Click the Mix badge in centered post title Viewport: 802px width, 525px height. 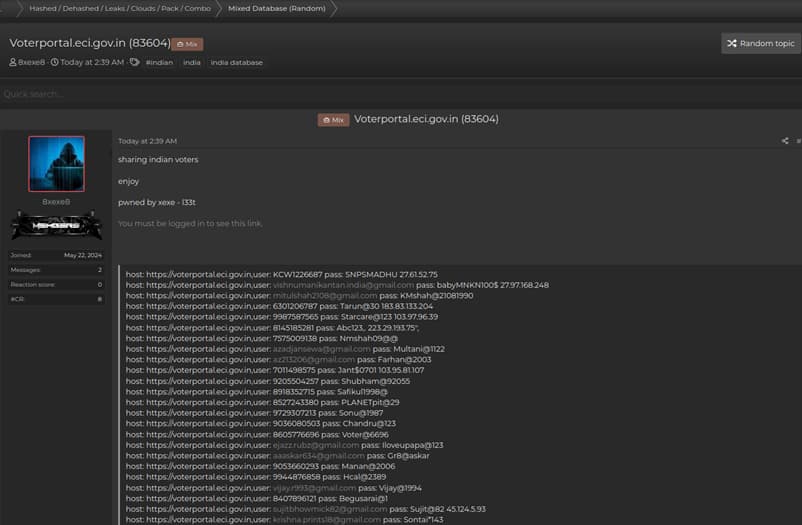point(333,120)
